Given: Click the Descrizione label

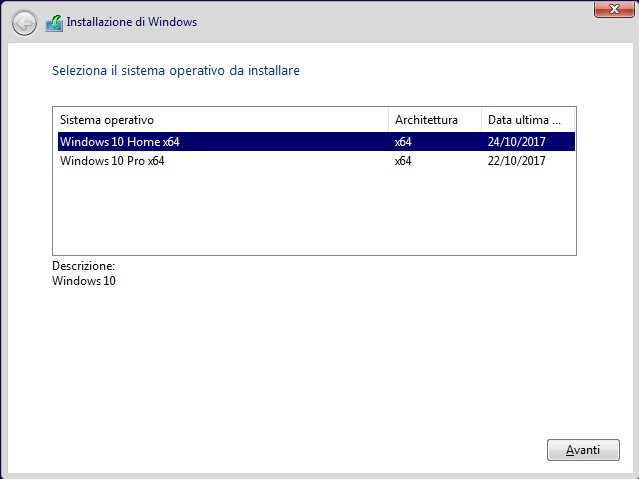Looking at the screenshot, I should (x=84, y=266).
